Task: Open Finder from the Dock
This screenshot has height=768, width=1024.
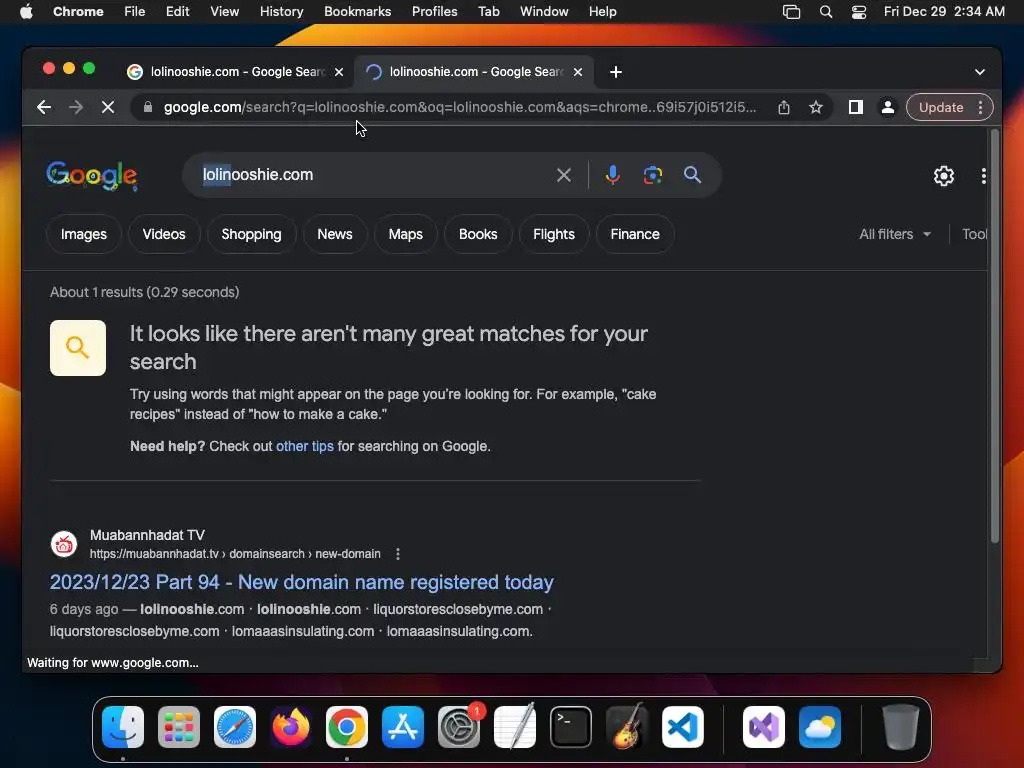Action: pyautogui.click(x=123, y=727)
